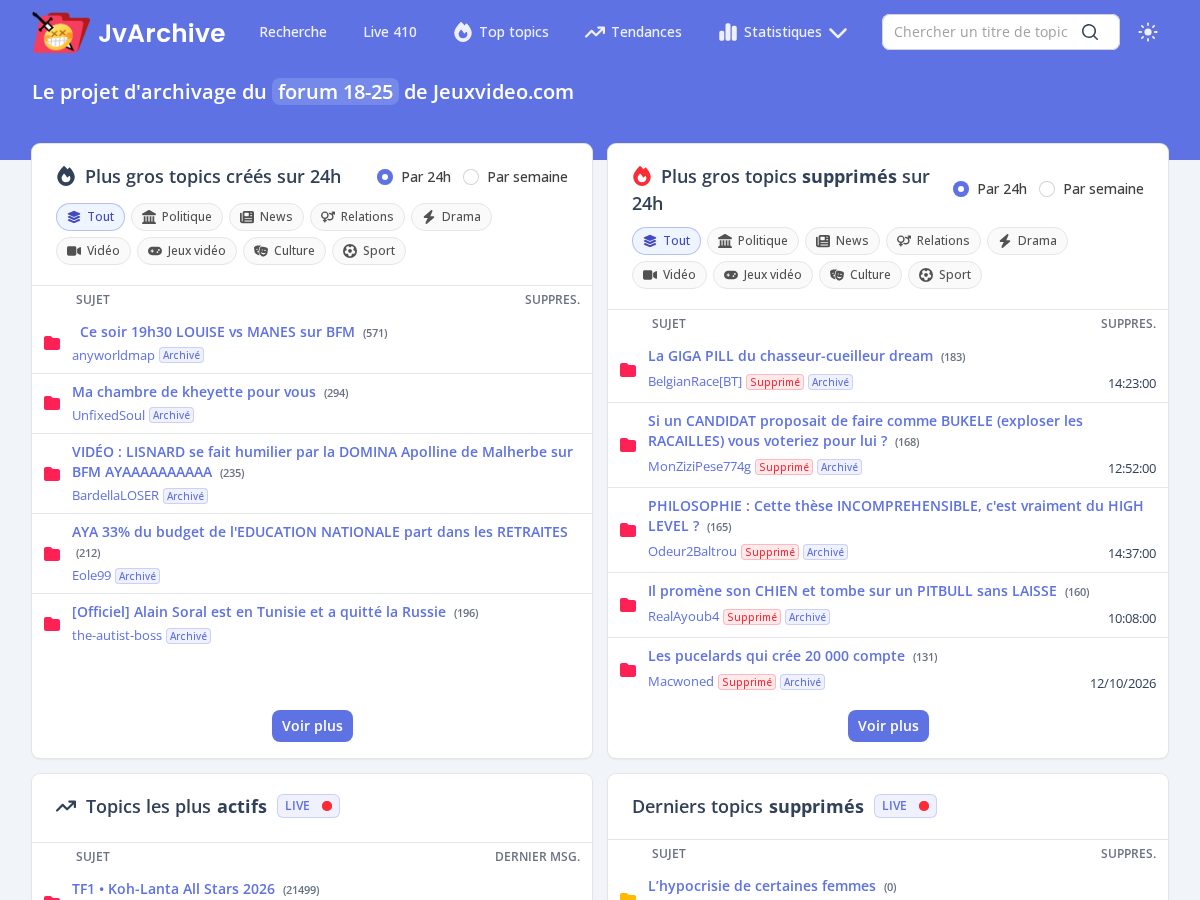This screenshot has height=900, width=1200.
Task: Open topic 'TF1 • Koh-Lanta All Stars 2026'
Action: 173,889
